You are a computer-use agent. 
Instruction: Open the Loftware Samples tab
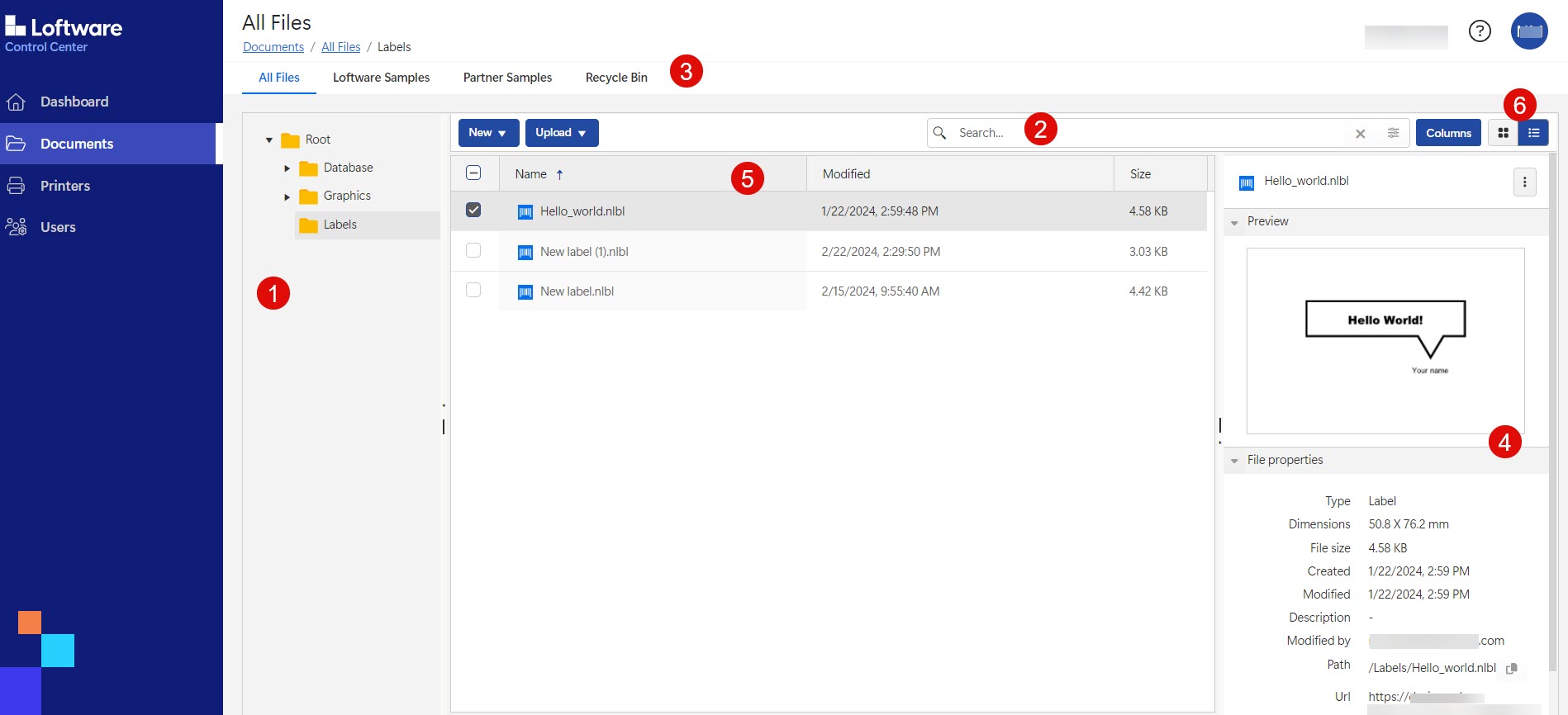(381, 78)
